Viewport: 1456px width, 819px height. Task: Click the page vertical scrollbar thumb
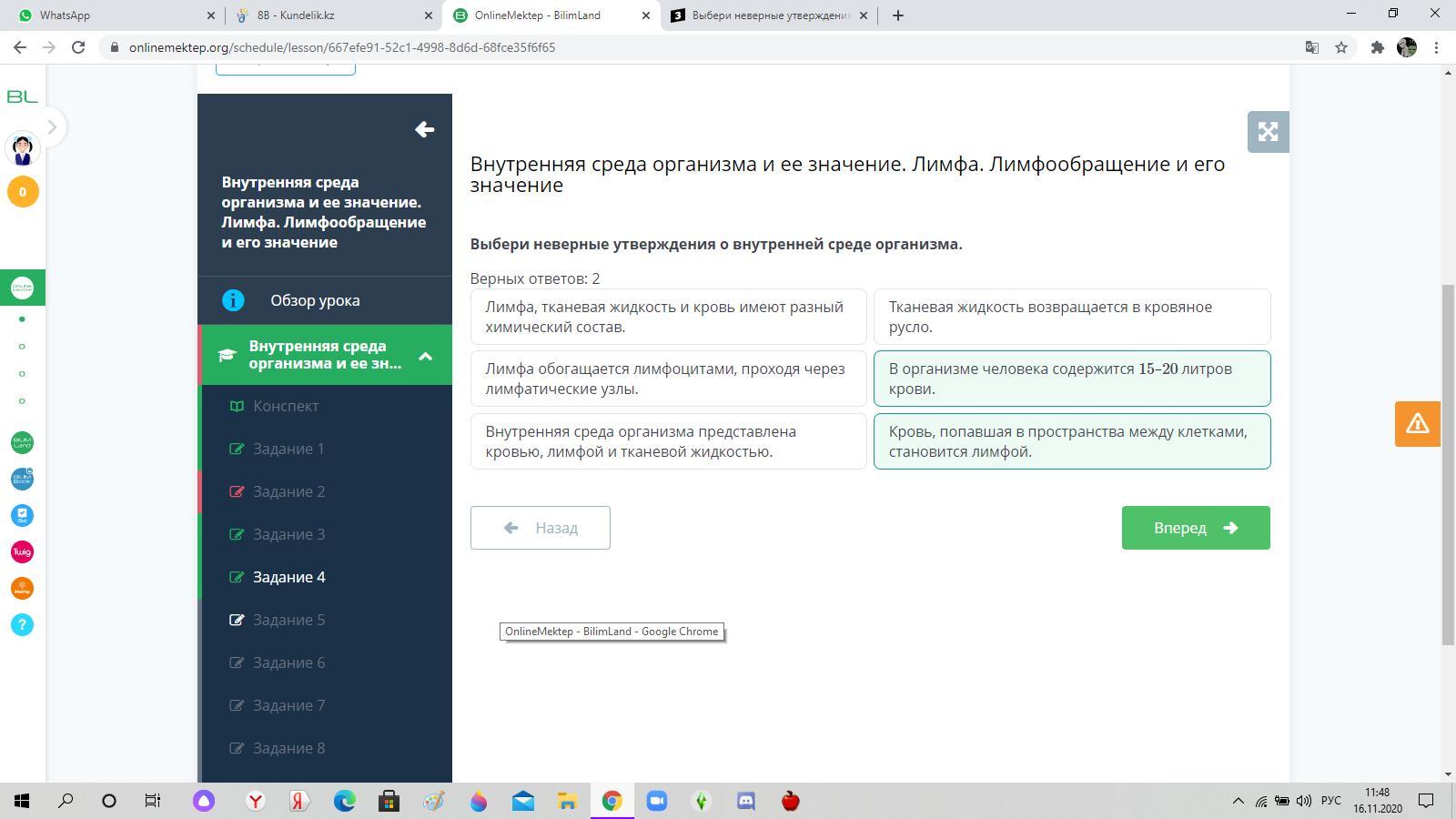coord(1448,465)
